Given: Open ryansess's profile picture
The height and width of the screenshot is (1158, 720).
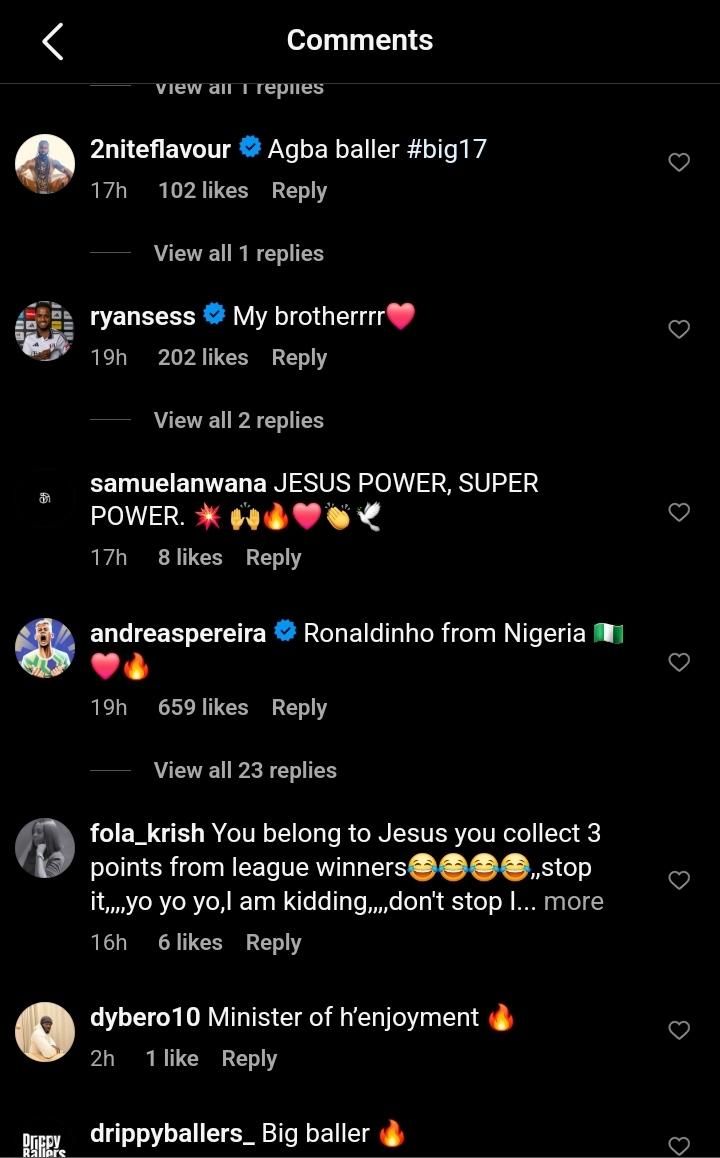Looking at the screenshot, I should click(x=45, y=330).
